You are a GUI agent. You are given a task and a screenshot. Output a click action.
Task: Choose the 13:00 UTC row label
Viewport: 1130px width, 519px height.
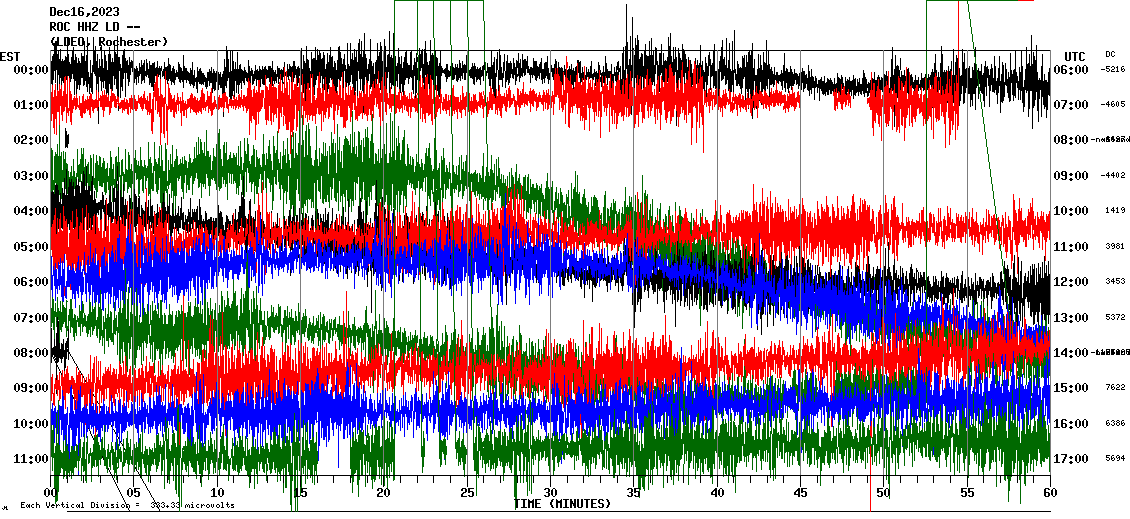pos(1071,318)
